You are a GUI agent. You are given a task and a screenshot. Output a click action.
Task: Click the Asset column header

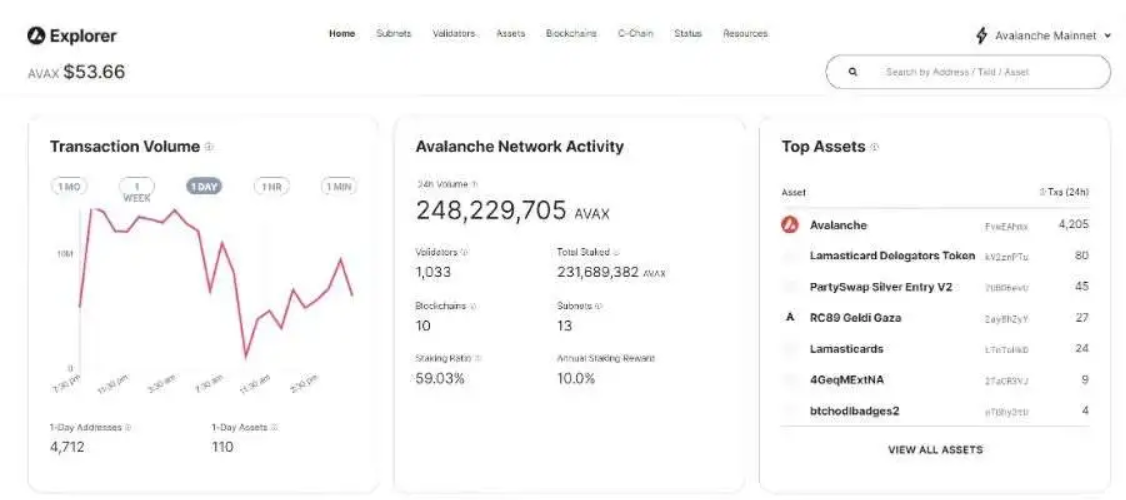pyautogui.click(x=794, y=193)
